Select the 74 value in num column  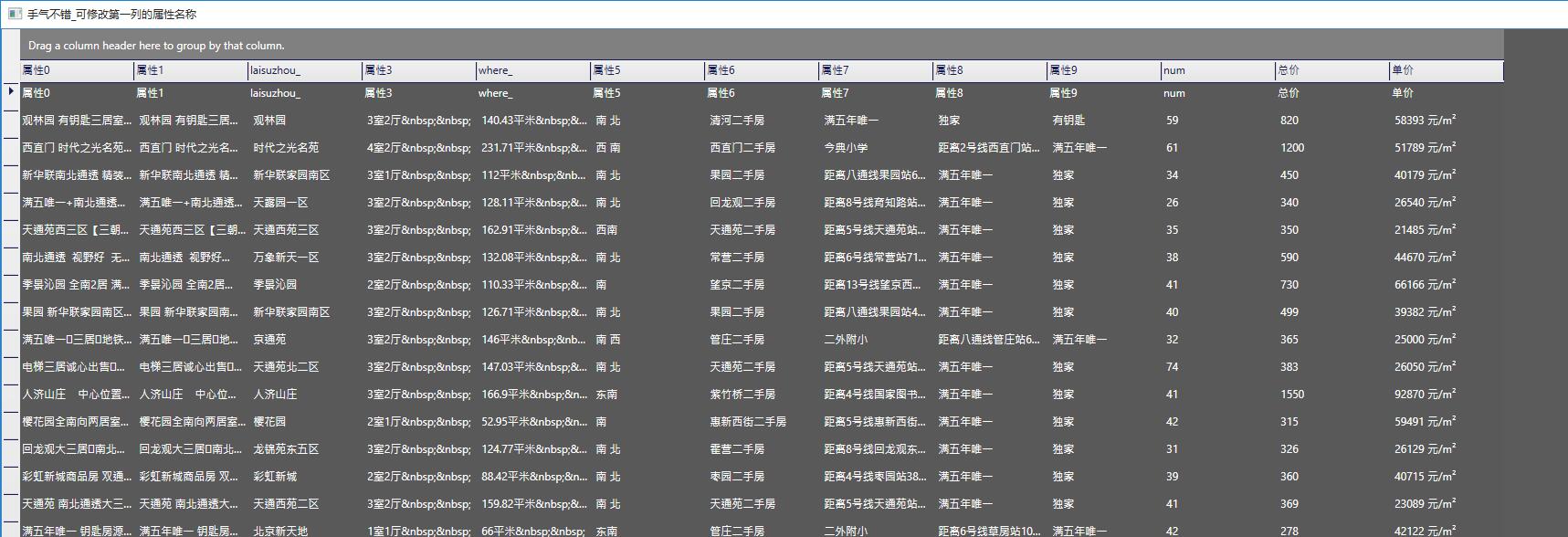coord(1172,367)
